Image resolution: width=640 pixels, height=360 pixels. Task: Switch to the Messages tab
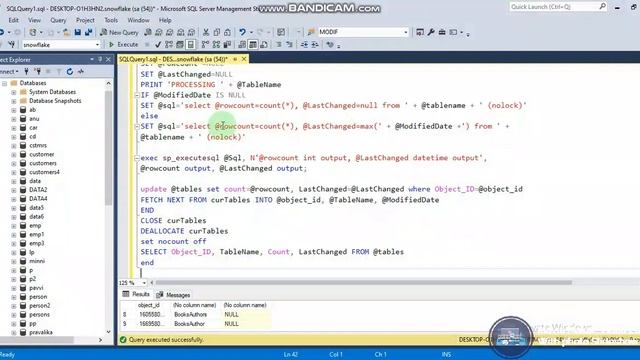coord(173,295)
